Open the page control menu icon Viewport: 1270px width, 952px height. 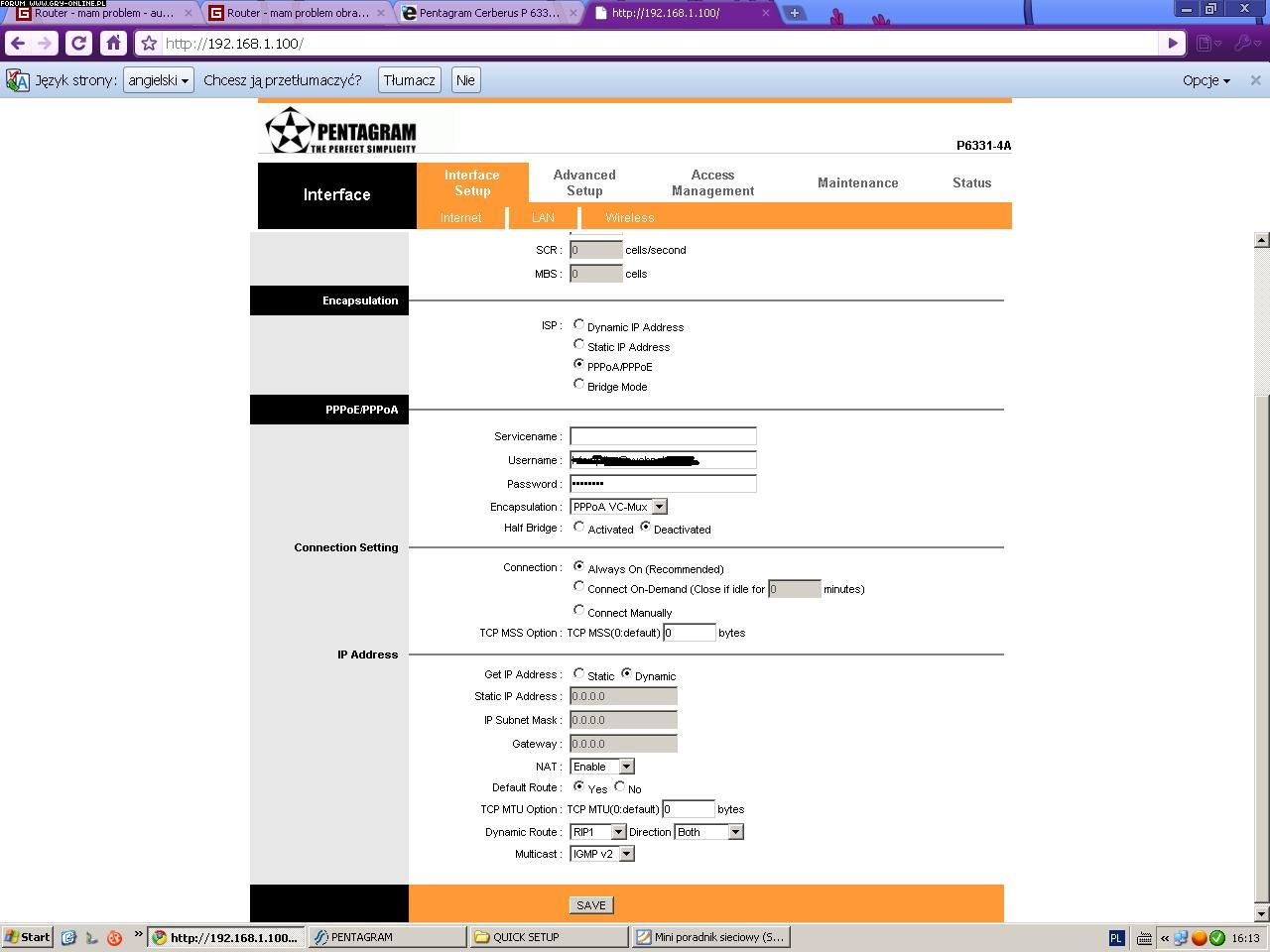(1207, 44)
